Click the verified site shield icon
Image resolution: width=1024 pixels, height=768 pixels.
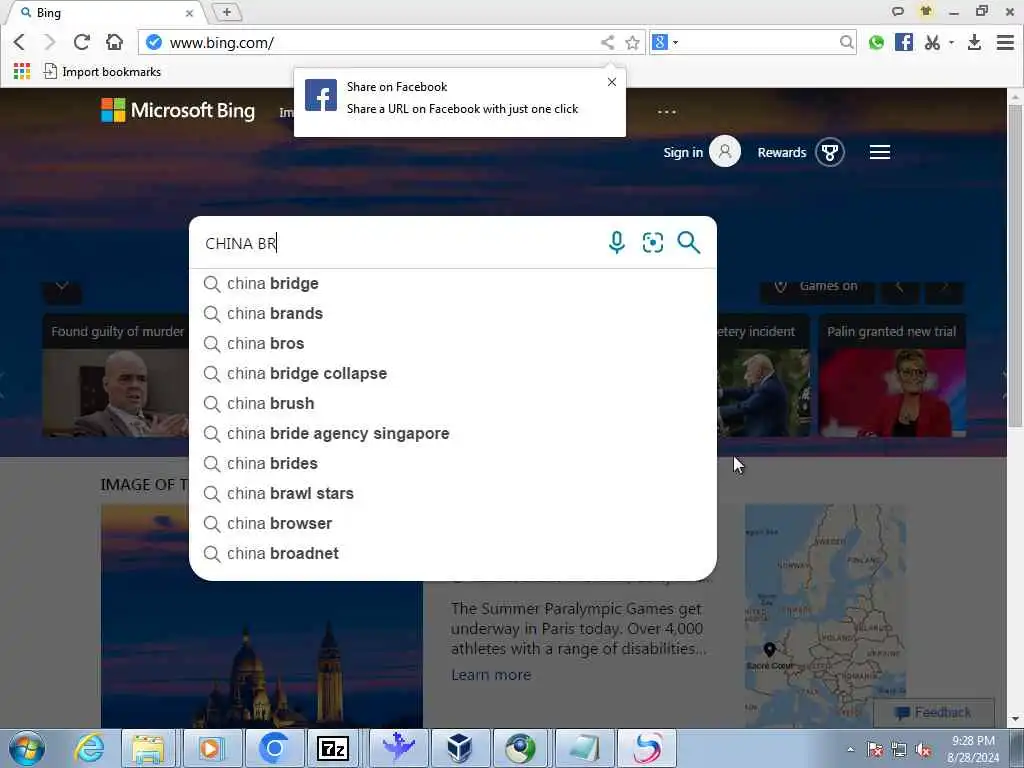click(x=154, y=42)
